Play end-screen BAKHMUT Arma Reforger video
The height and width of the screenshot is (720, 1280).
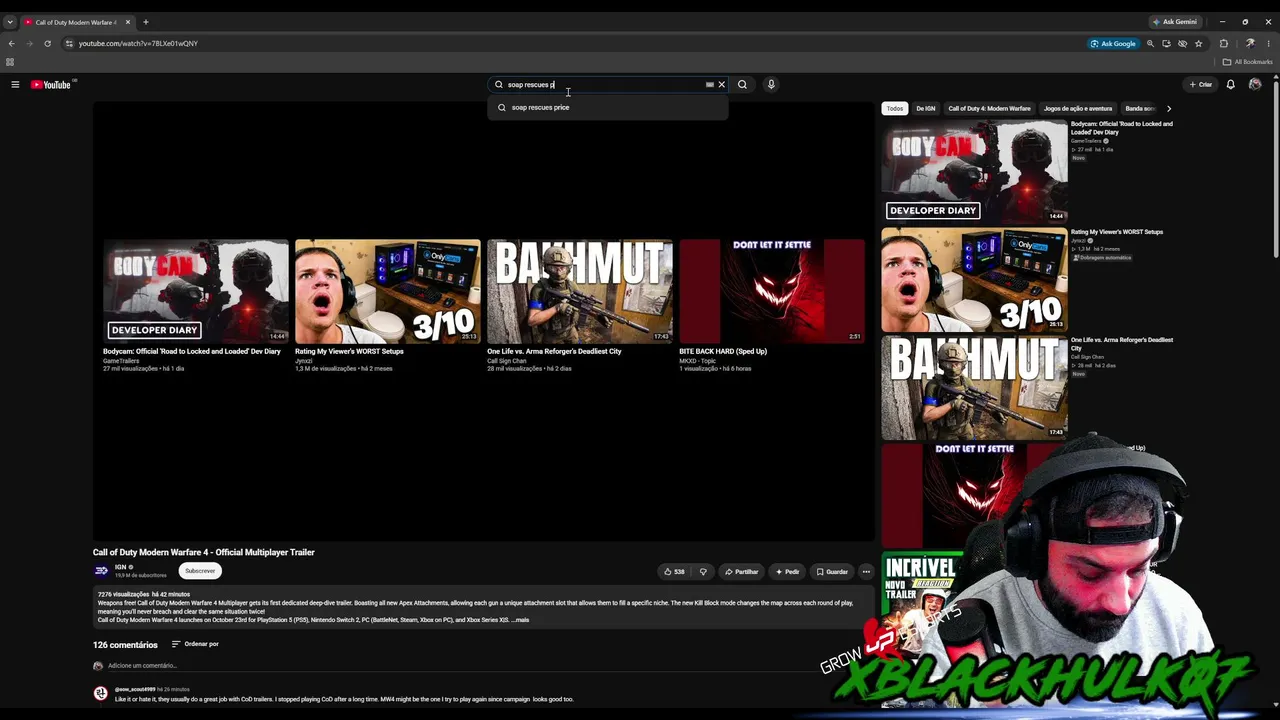(x=580, y=291)
